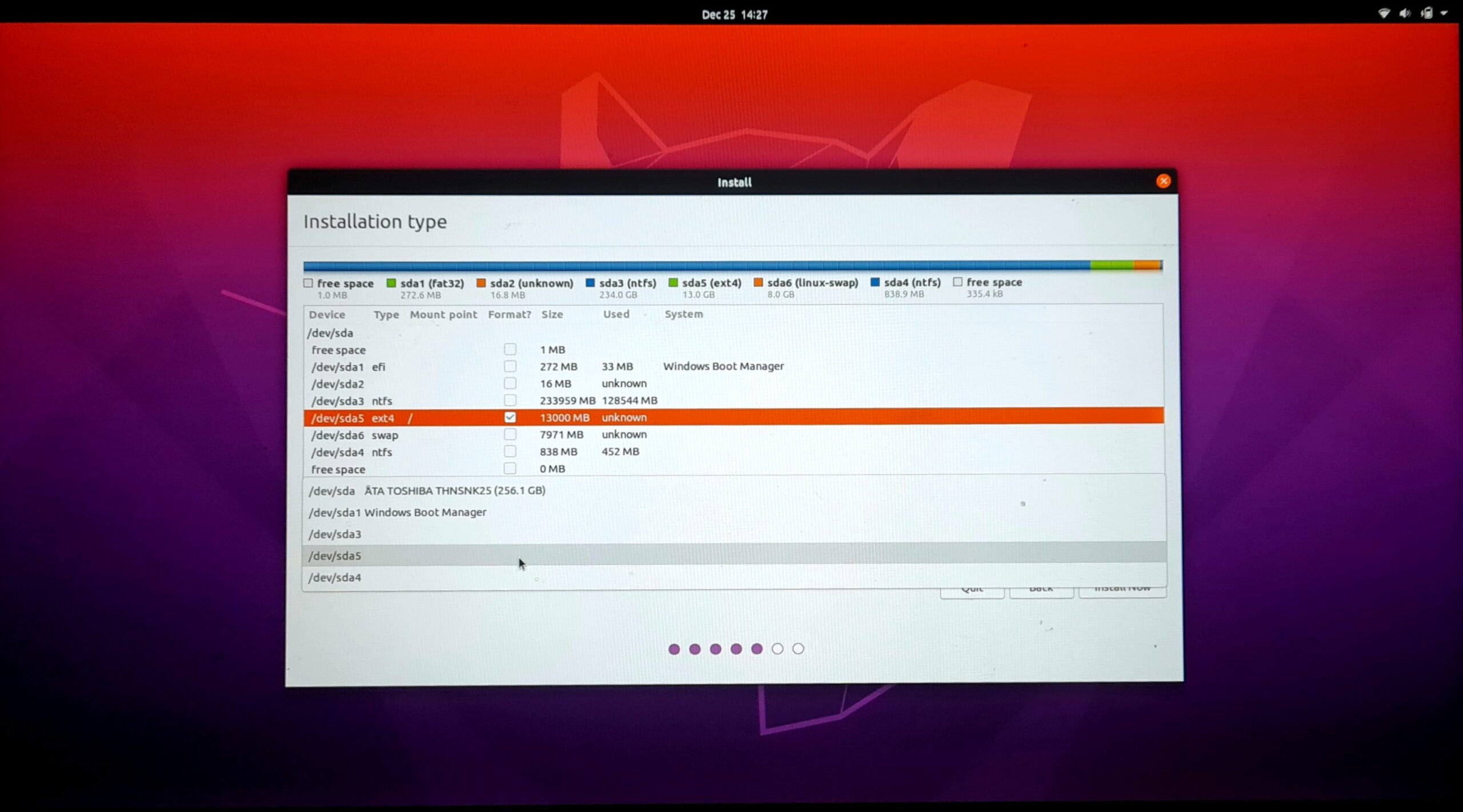Screen dimensions: 1463x812
Task: Select the /dev/sda root device row
Action: (x=330, y=333)
